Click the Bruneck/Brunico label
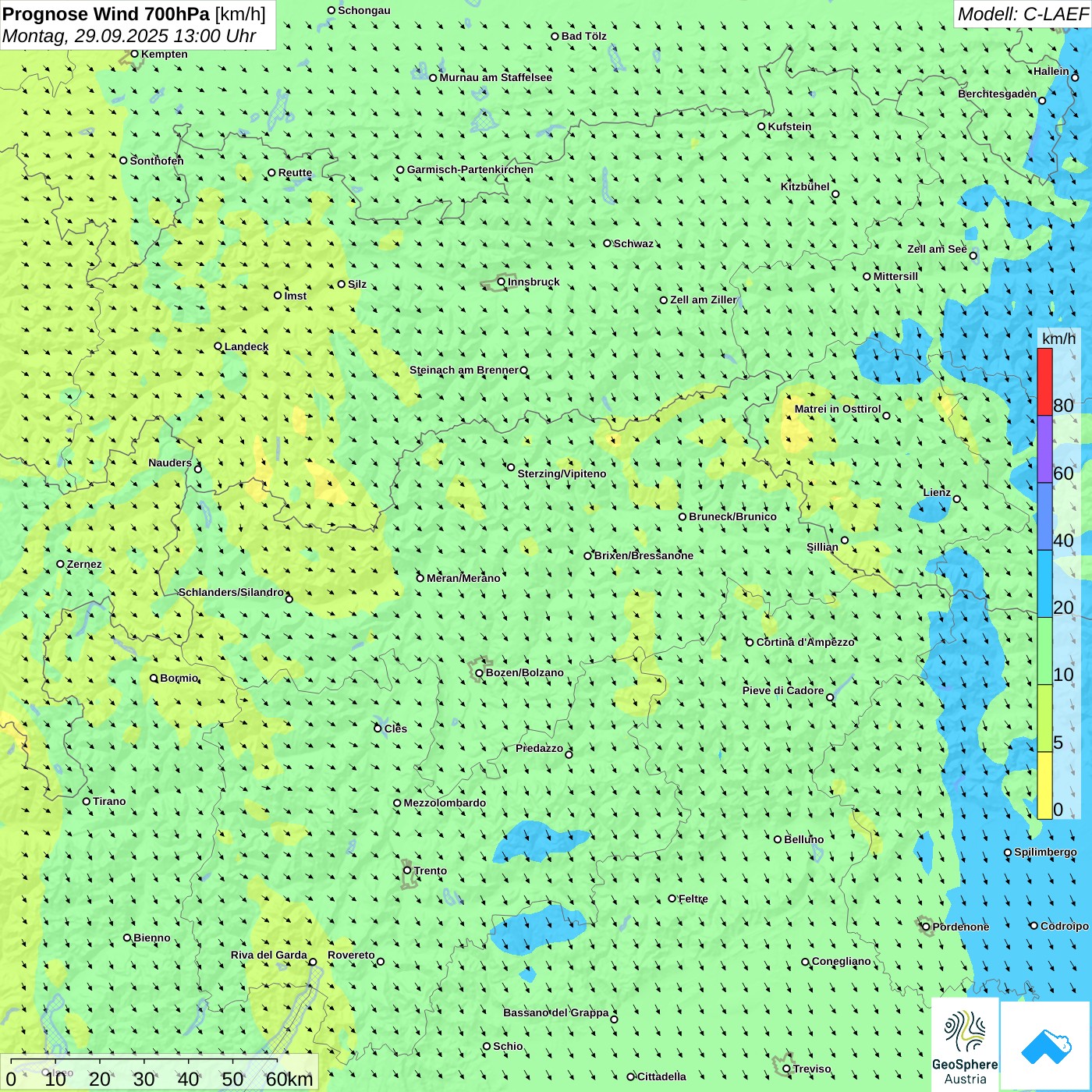Viewport: 1092px width, 1092px height. 732,516
